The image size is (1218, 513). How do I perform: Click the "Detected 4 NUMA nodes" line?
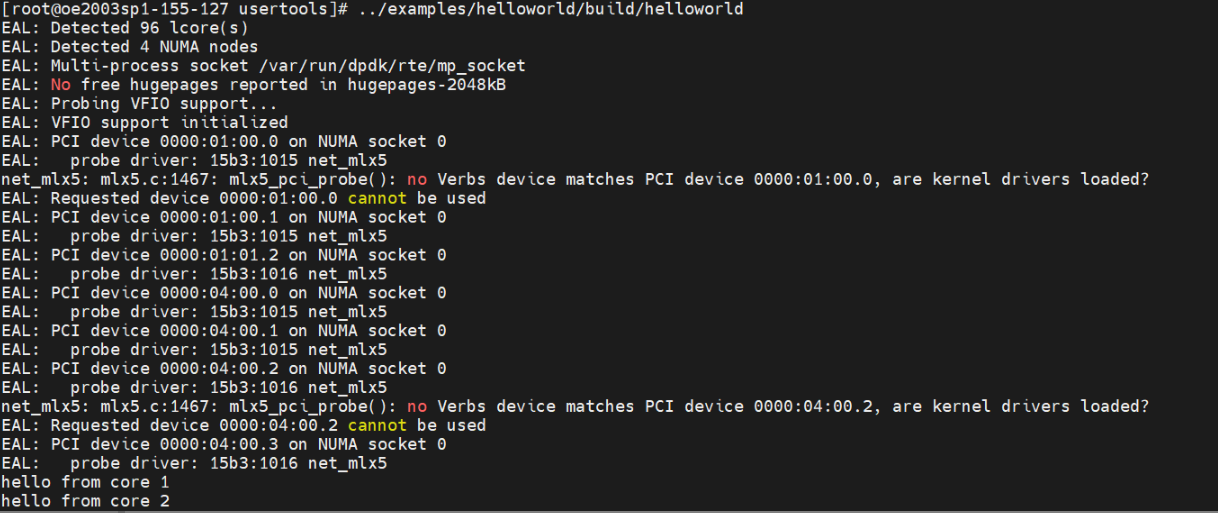tap(154, 47)
